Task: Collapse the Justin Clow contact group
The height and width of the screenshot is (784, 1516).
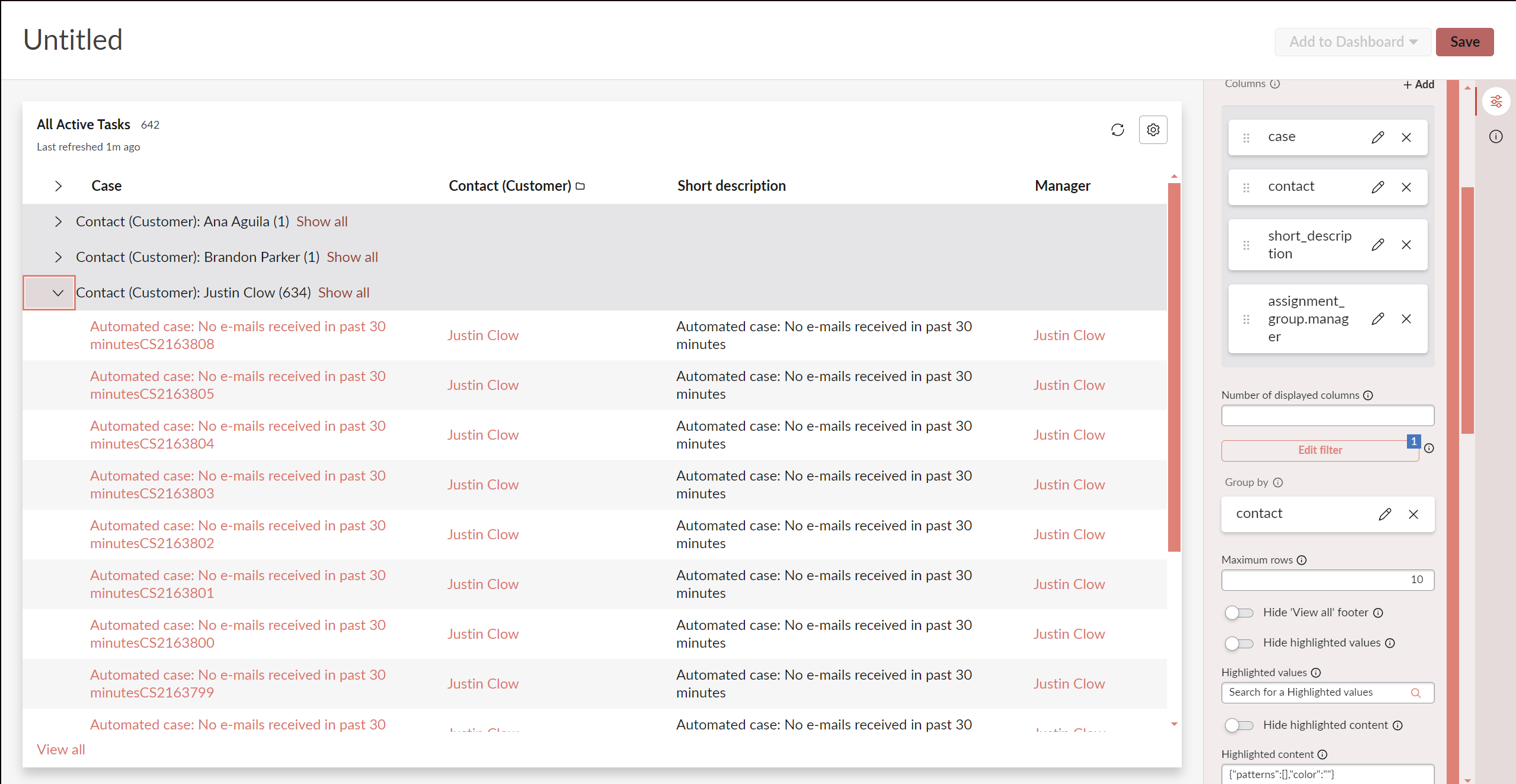Action: pos(58,293)
